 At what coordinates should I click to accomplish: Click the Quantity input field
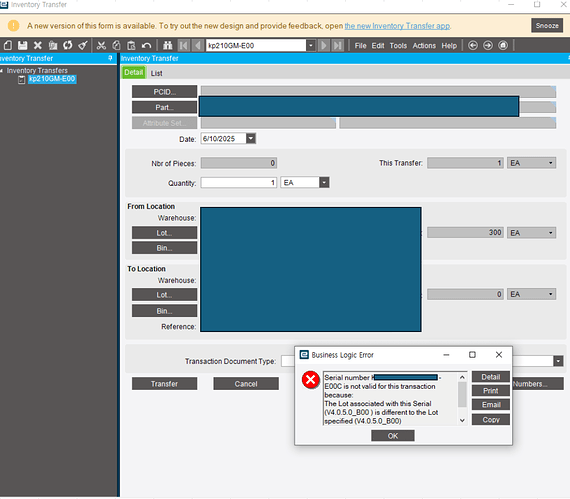pos(239,182)
